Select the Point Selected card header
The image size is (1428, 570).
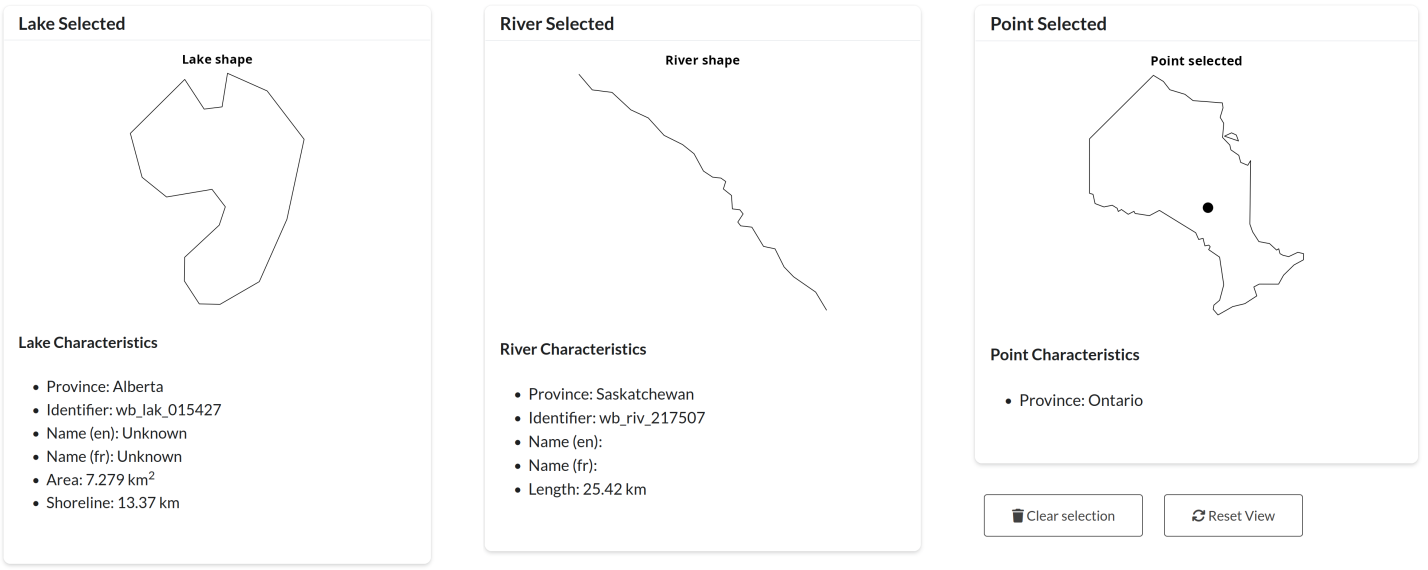[x=1196, y=23]
